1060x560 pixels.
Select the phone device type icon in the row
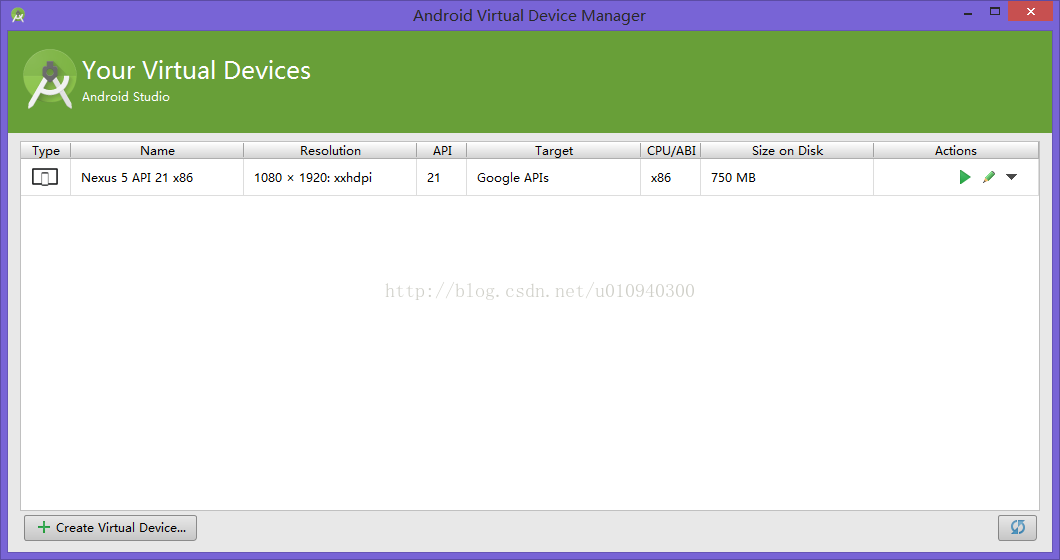click(45, 177)
